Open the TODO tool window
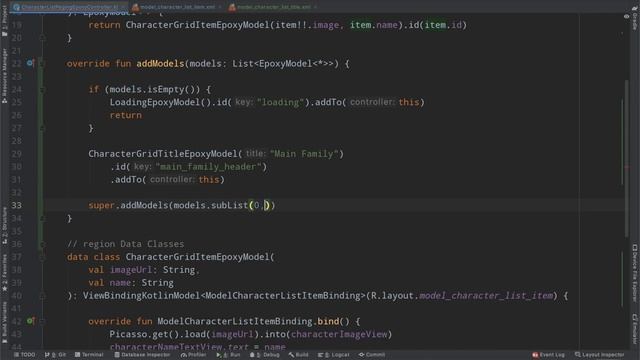The height and width of the screenshot is (360, 640). pos(24,355)
